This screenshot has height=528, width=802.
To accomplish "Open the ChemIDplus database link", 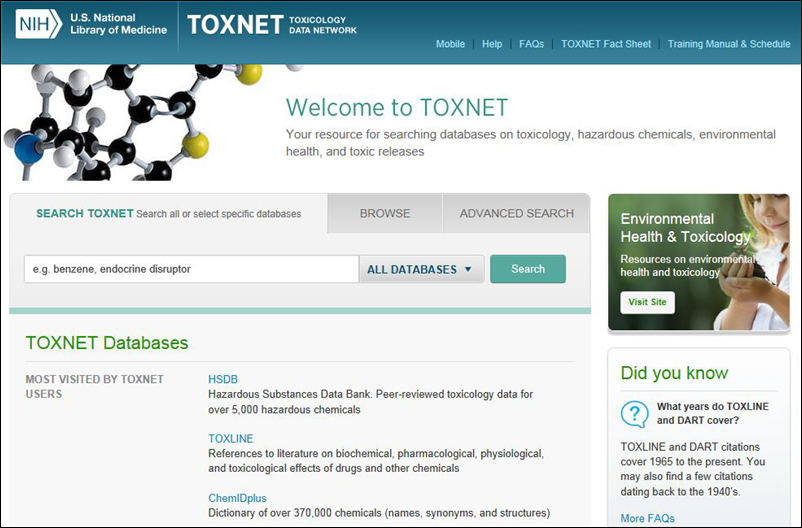I will (x=237, y=498).
